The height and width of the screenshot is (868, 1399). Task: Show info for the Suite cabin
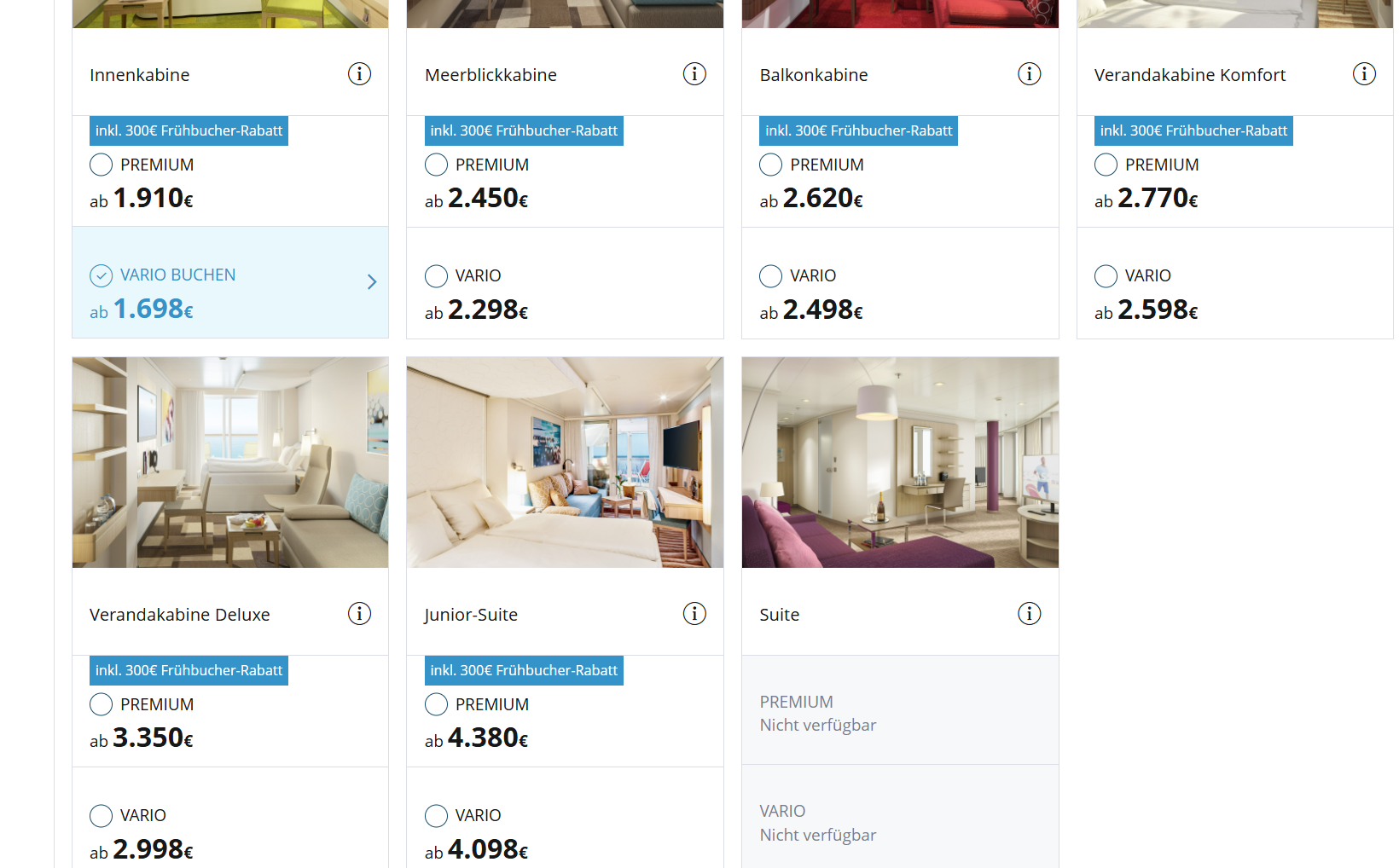click(1029, 614)
